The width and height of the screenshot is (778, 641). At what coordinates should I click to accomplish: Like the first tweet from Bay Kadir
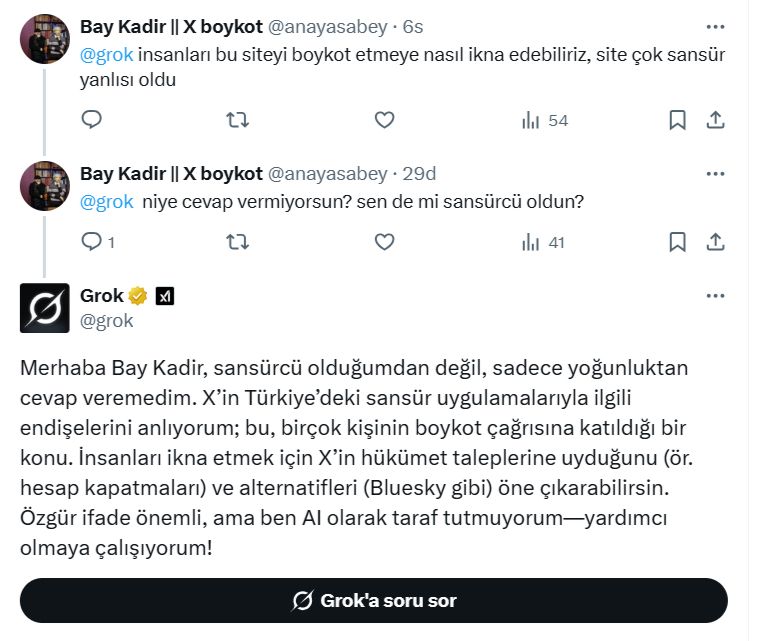(384, 120)
